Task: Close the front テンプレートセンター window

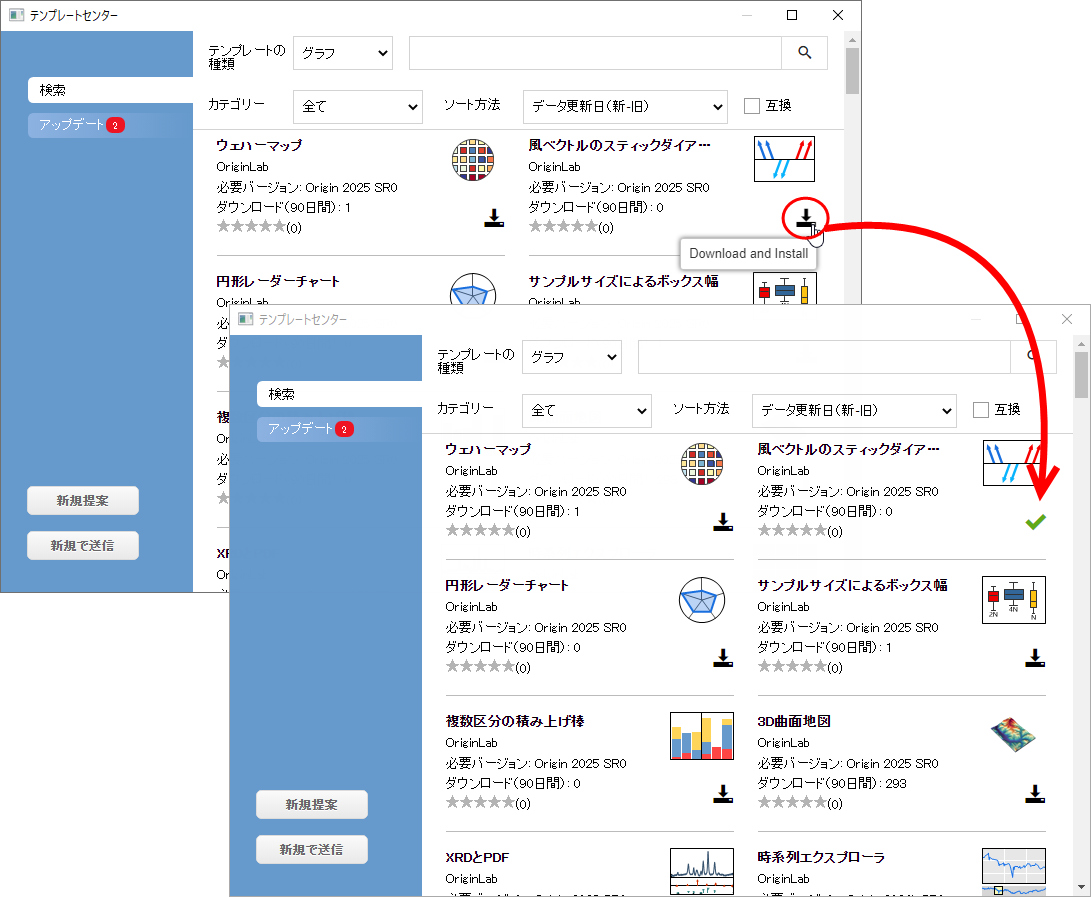Action: [1067, 319]
